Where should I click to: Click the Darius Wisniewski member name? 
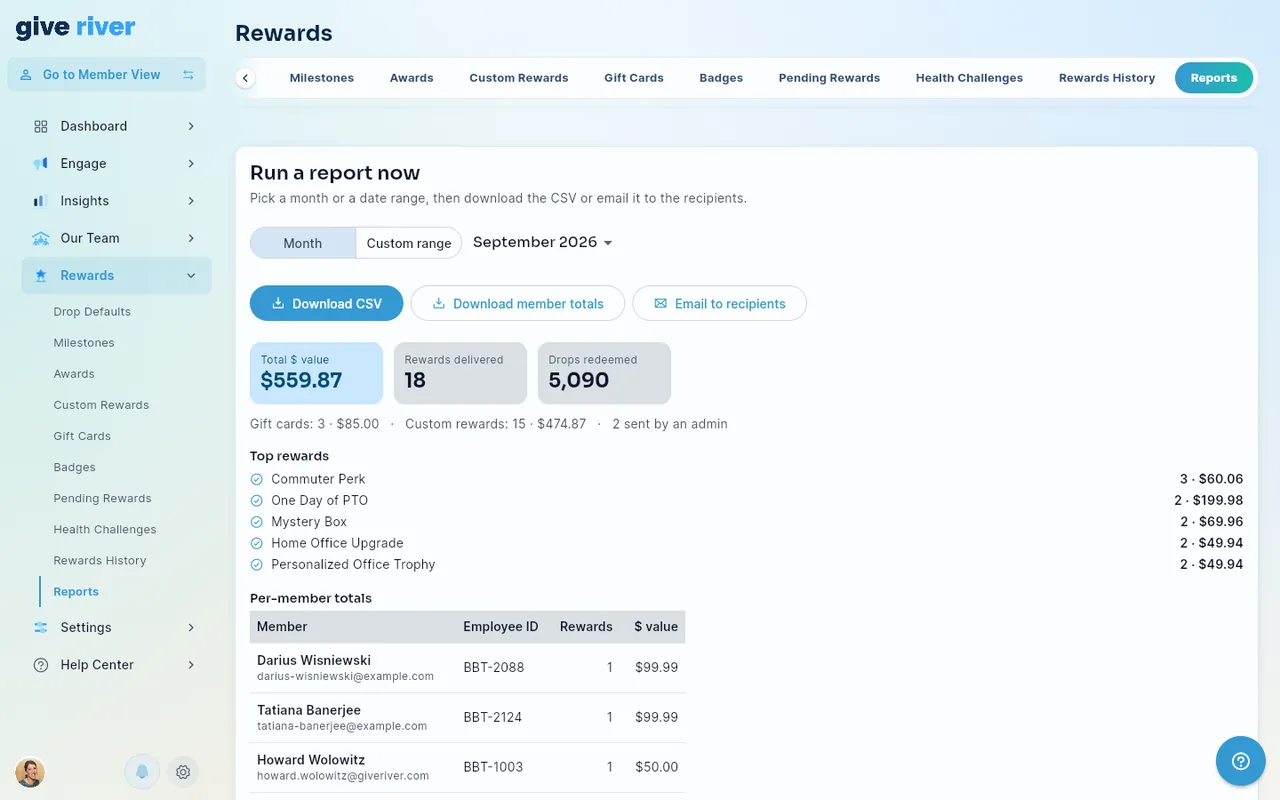(x=314, y=660)
